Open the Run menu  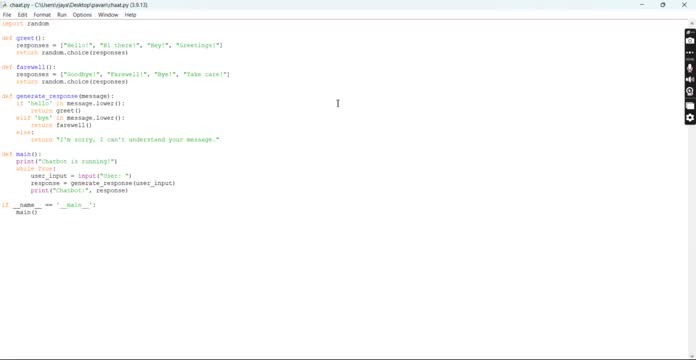[62, 15]
